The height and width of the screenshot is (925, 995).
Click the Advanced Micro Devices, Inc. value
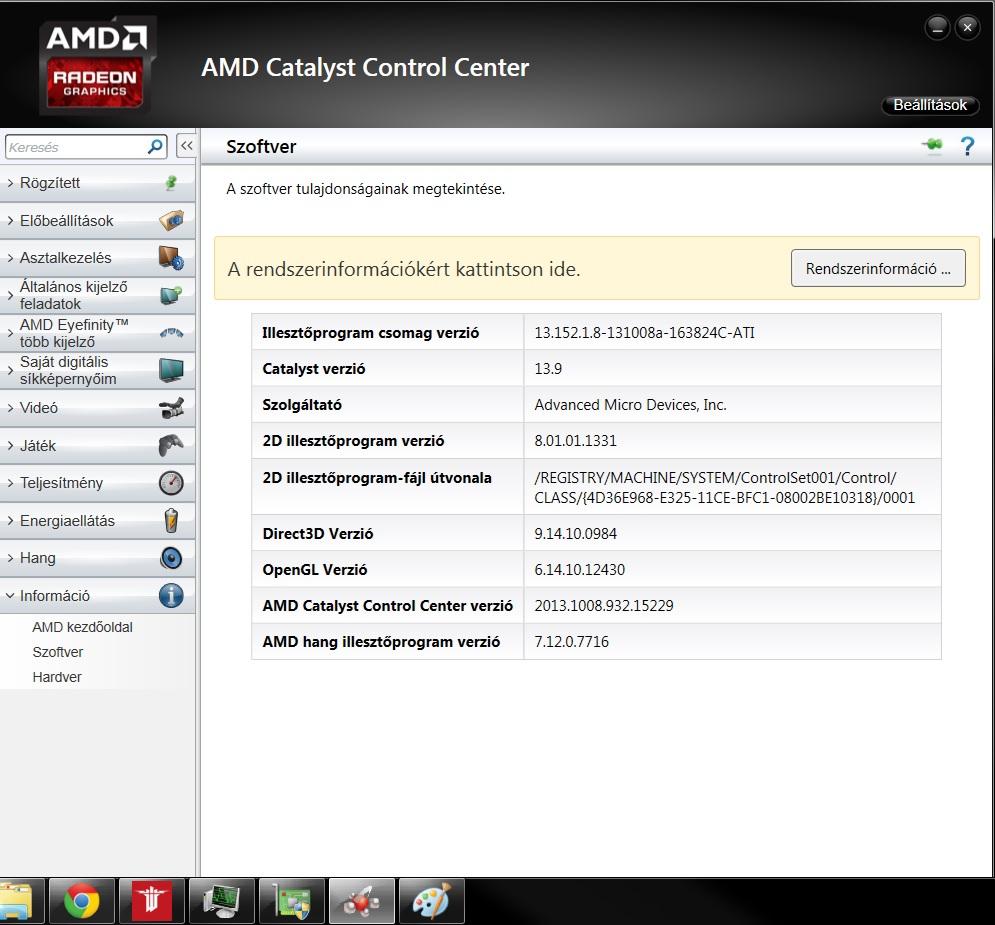(x=630, y=405)
